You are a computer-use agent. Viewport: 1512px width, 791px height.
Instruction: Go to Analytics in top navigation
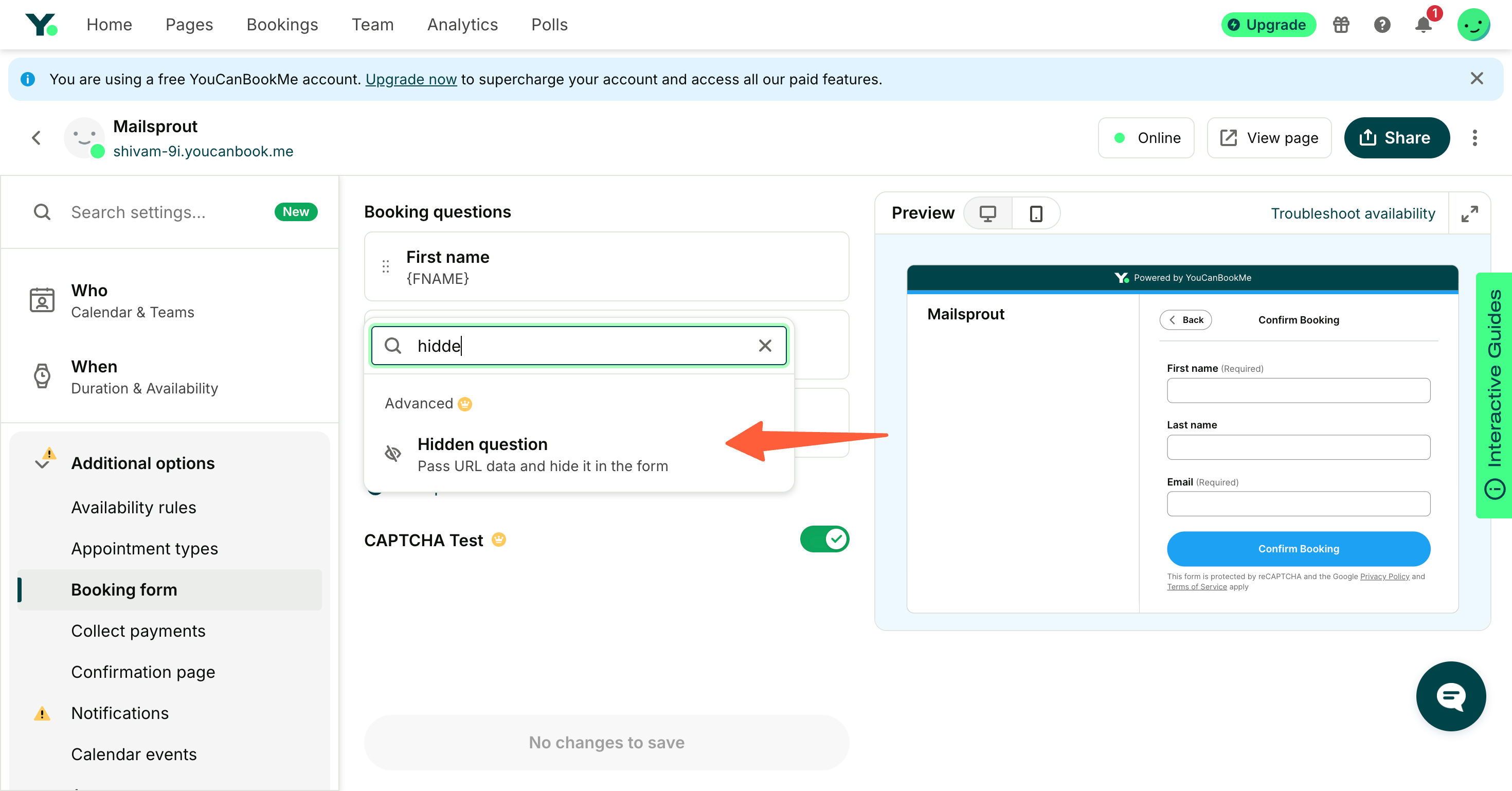(x=462, y=25)
